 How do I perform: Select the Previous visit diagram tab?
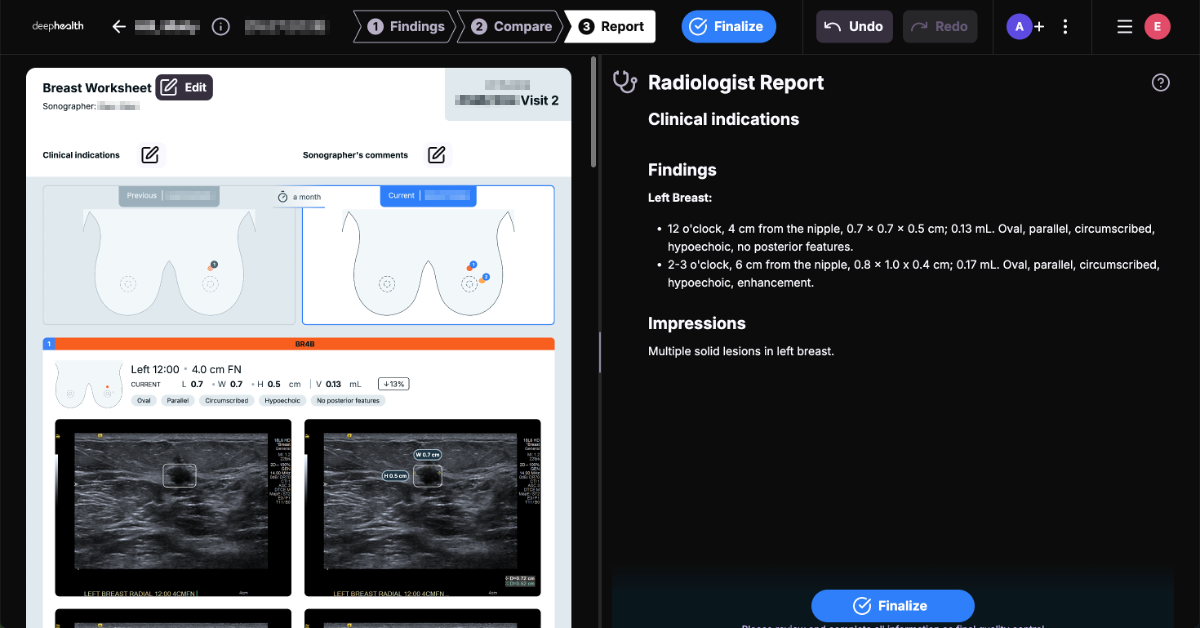pyautogui.click(x=169, y=196)
